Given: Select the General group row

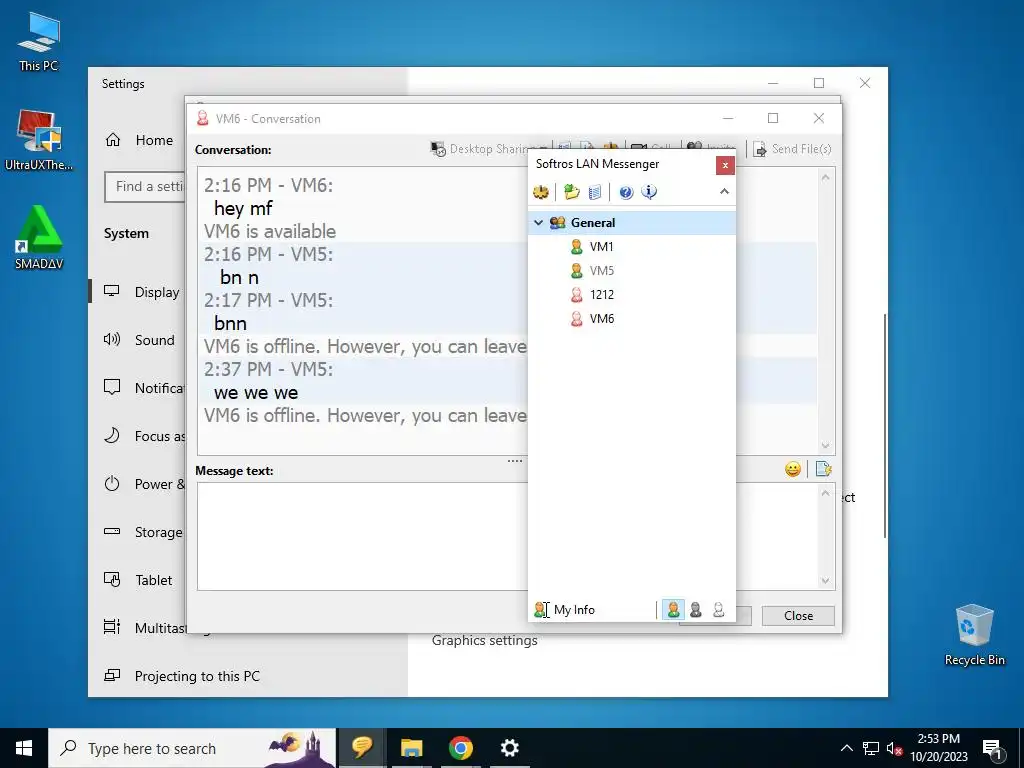Looking at the screenshot, I should pyautogui.click(x=632, y=223).
